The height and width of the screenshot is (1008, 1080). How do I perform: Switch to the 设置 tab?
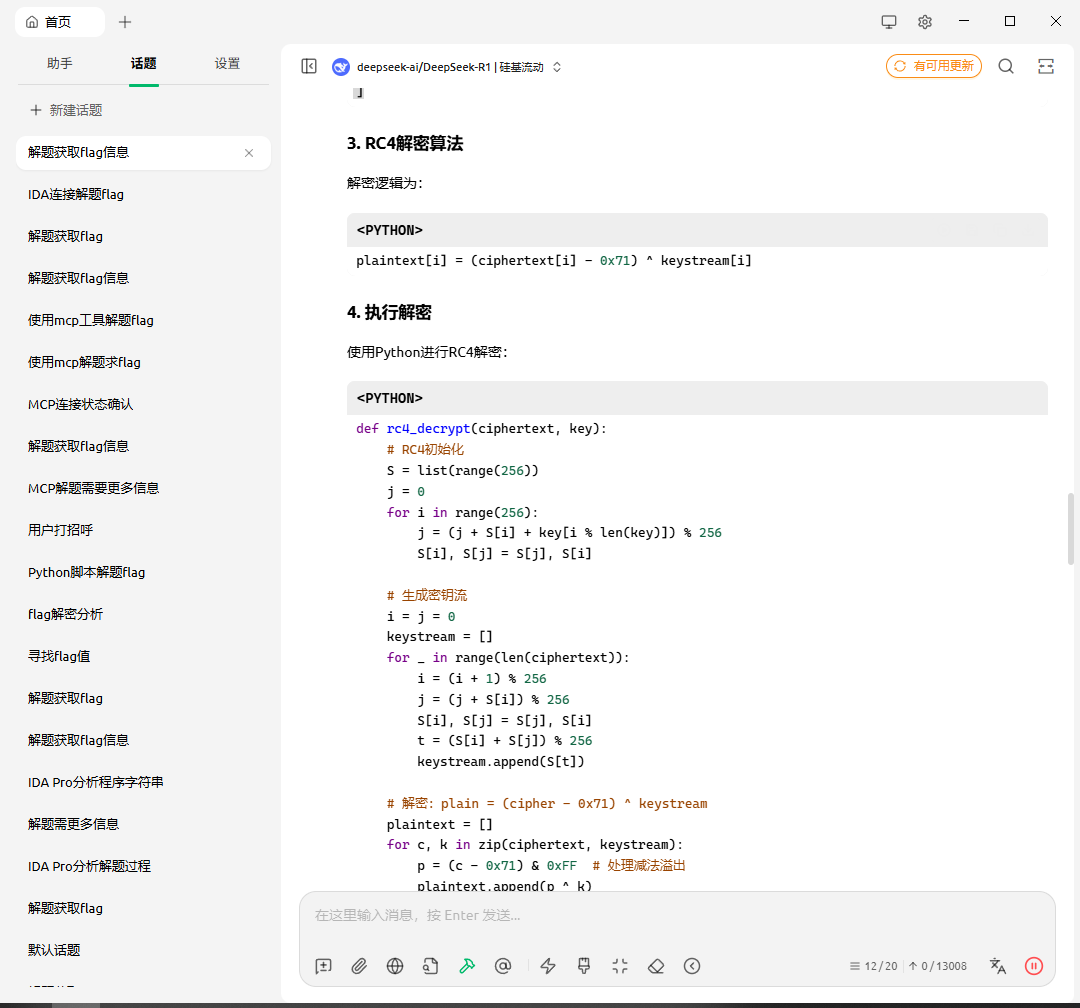pyautogui.click(x=227, y=63)
